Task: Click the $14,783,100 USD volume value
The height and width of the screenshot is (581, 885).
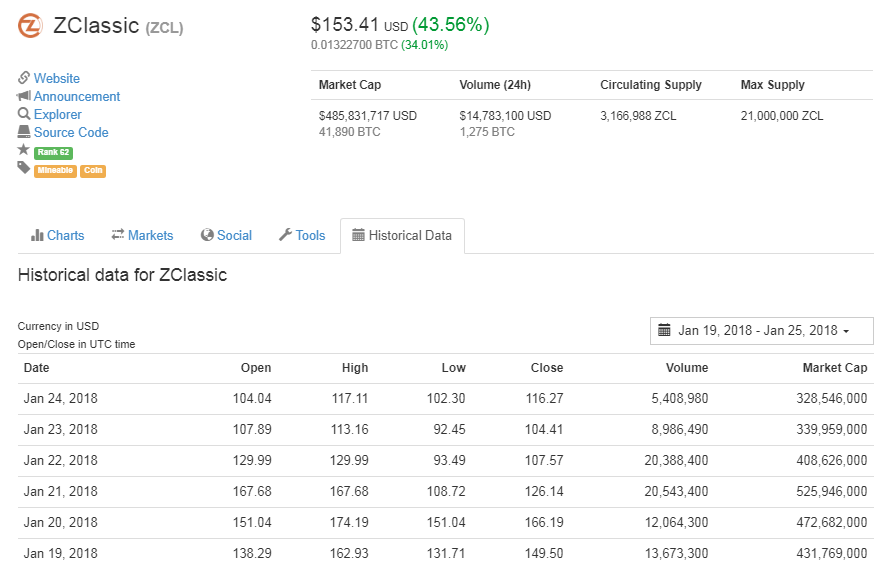Action: [505, 116]
